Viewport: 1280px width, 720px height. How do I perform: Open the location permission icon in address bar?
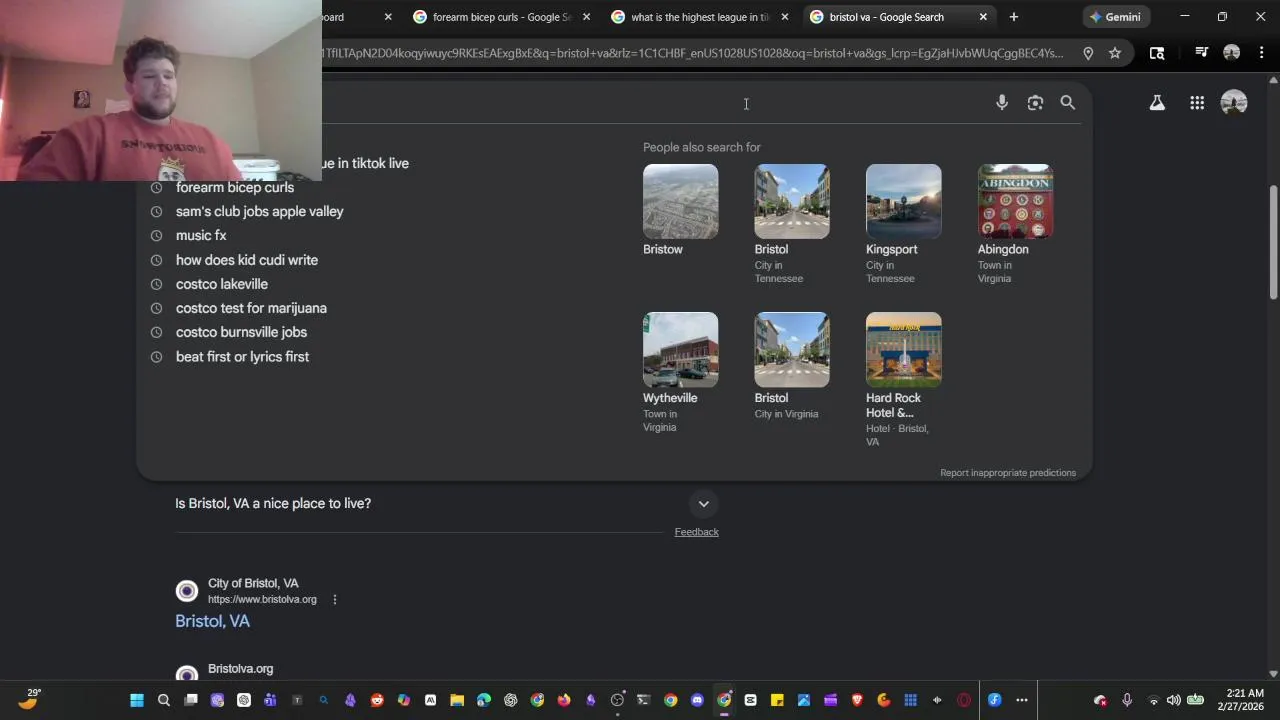pyautogui.click(x=1088, y=53)
